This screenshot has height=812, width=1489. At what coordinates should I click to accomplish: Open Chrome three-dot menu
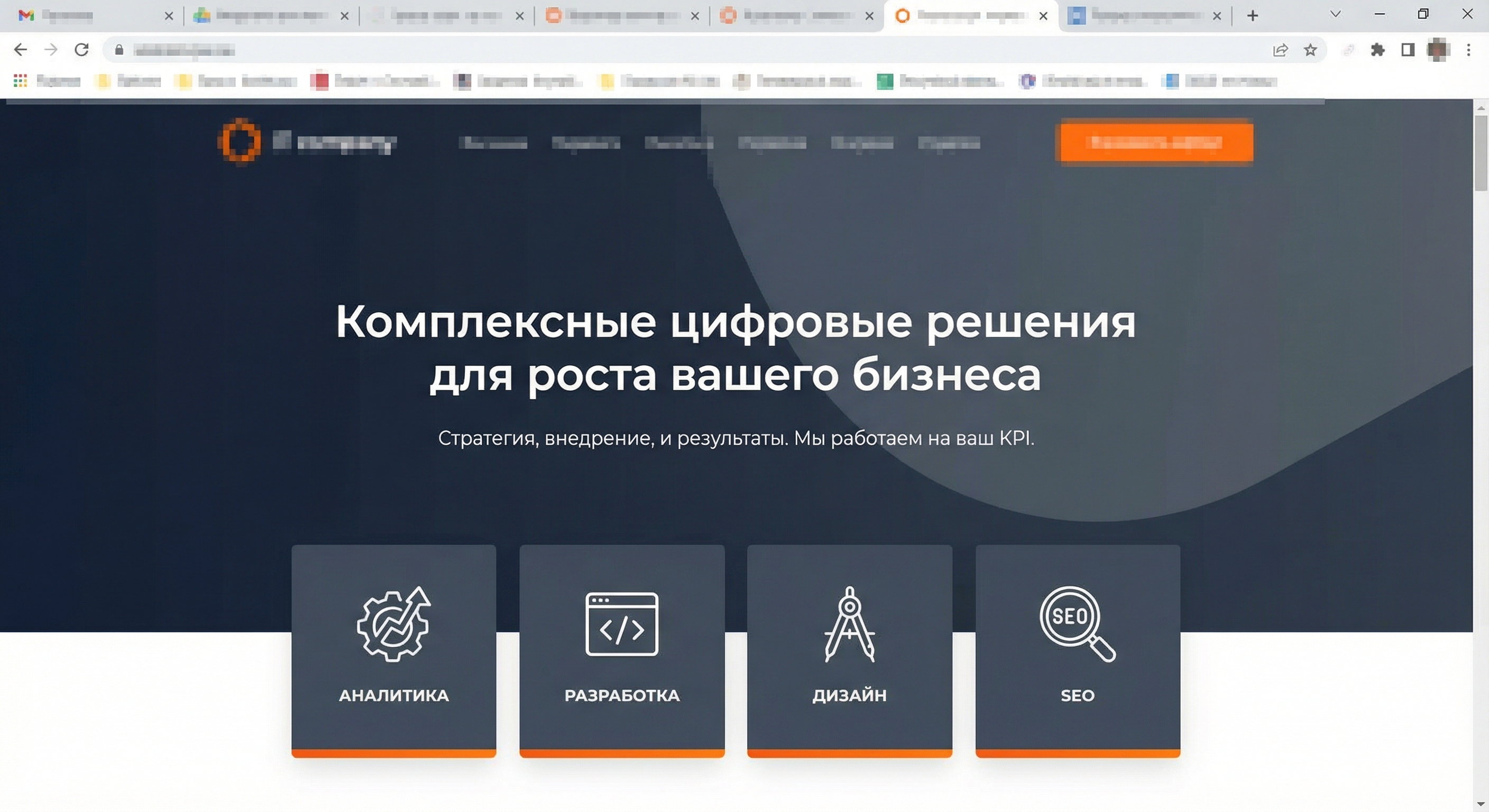point(1469,50)
